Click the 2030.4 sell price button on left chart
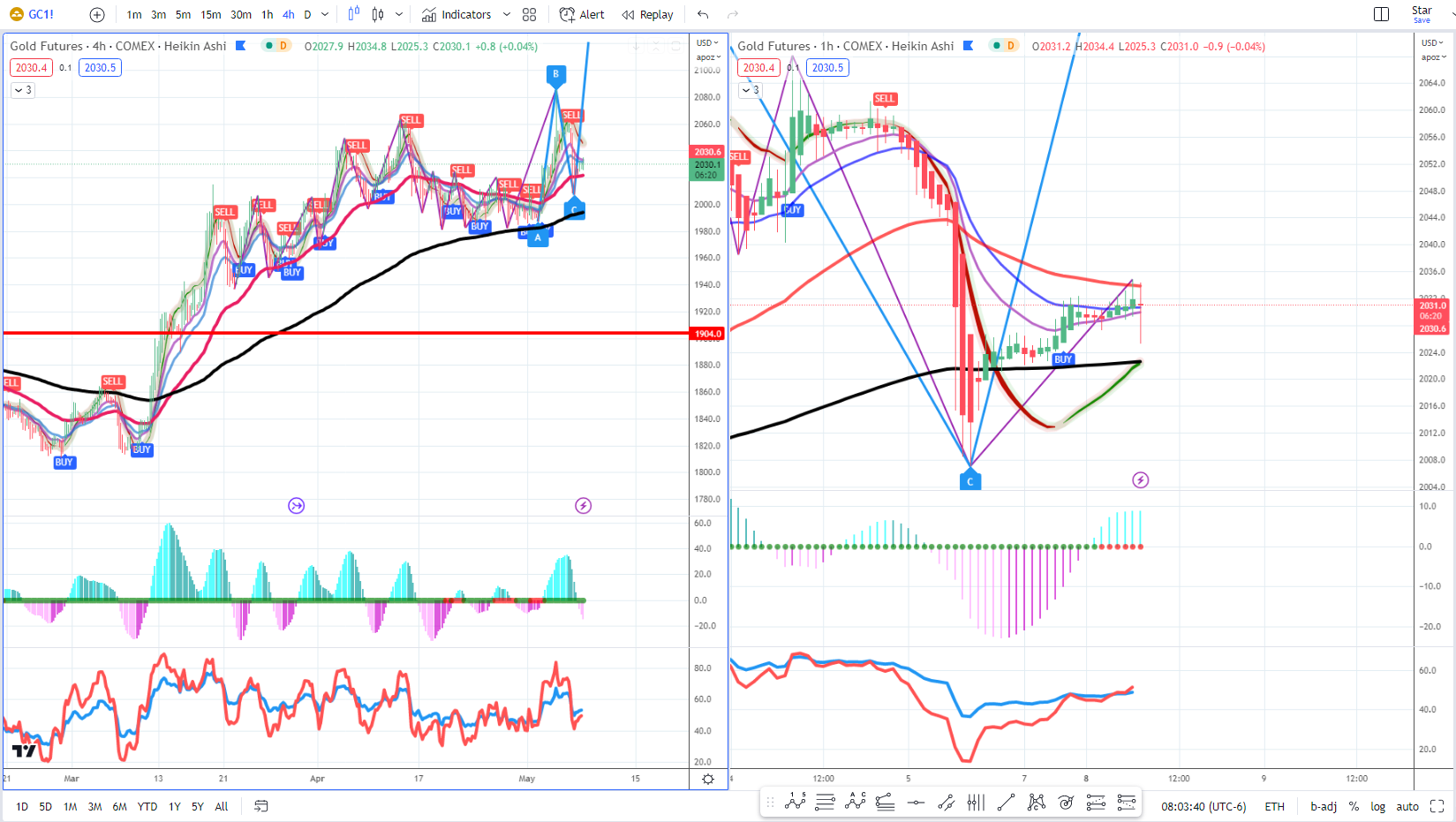The width and height of the screenshot is (1456, 822). point(32,68)
